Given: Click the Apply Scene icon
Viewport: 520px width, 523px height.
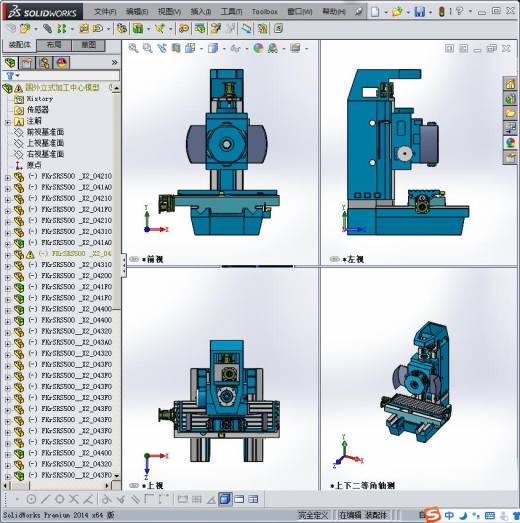Looking at the screenshot, I should click(x=273, y=48).
